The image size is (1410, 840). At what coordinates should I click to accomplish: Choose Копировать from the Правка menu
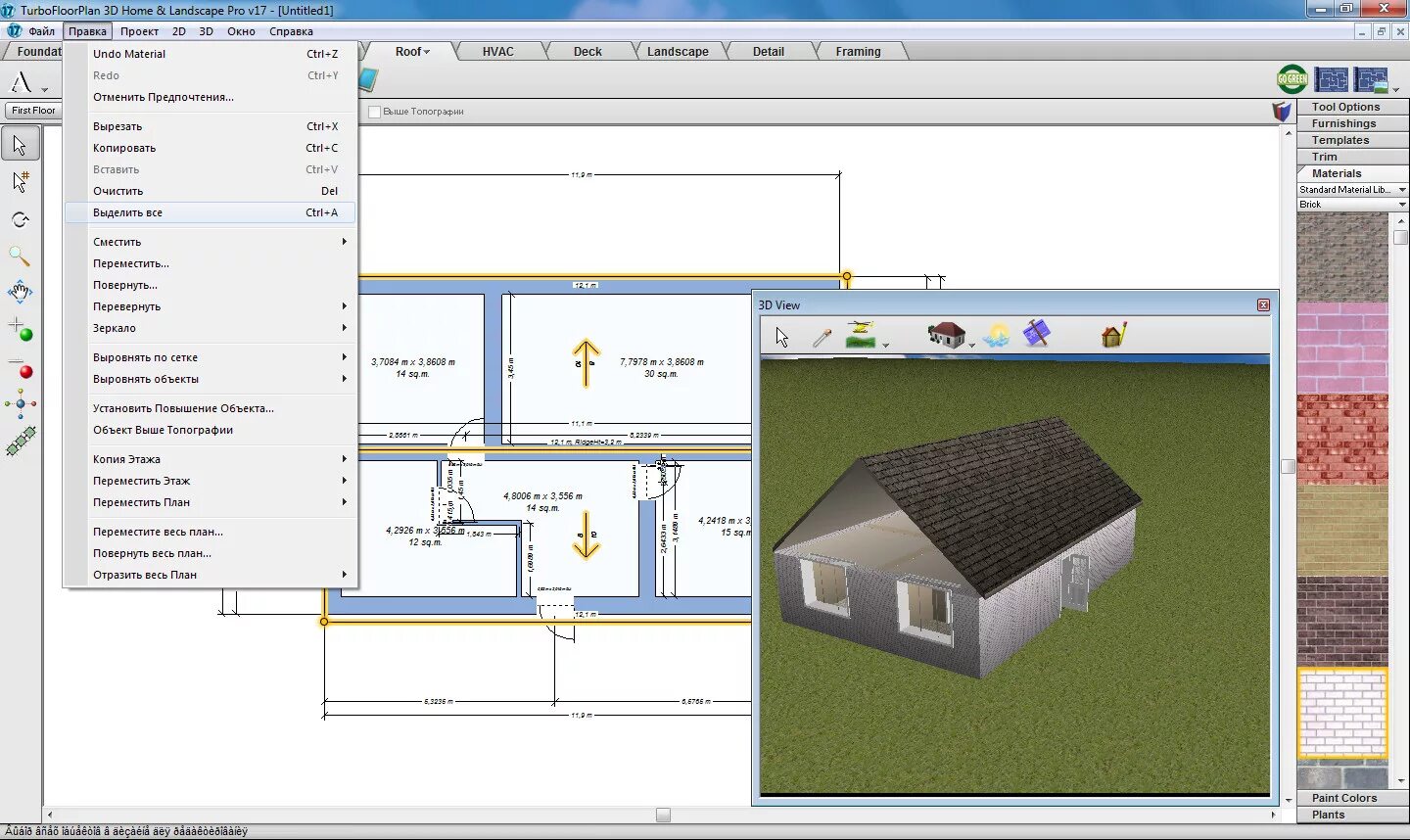coord(210,148)
